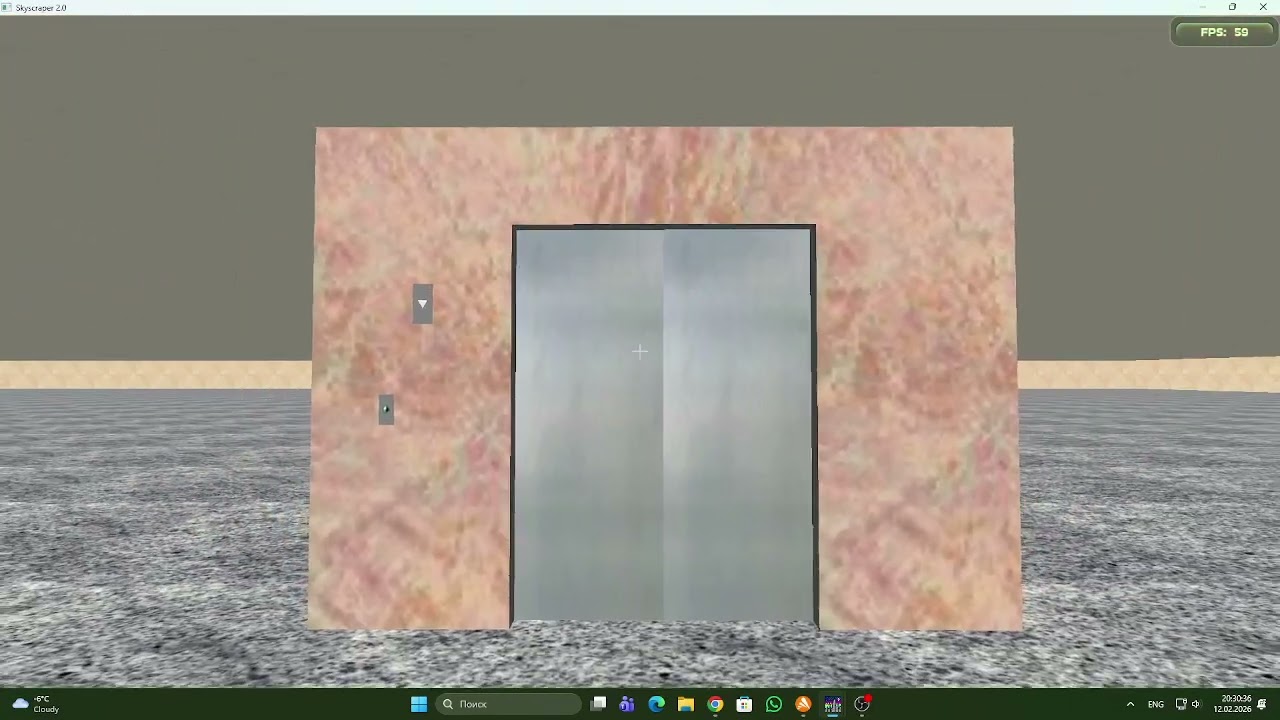Screen dimensions: 1280x720
Task: Open File Explorer from taskbar
Action: coord(686,704)
